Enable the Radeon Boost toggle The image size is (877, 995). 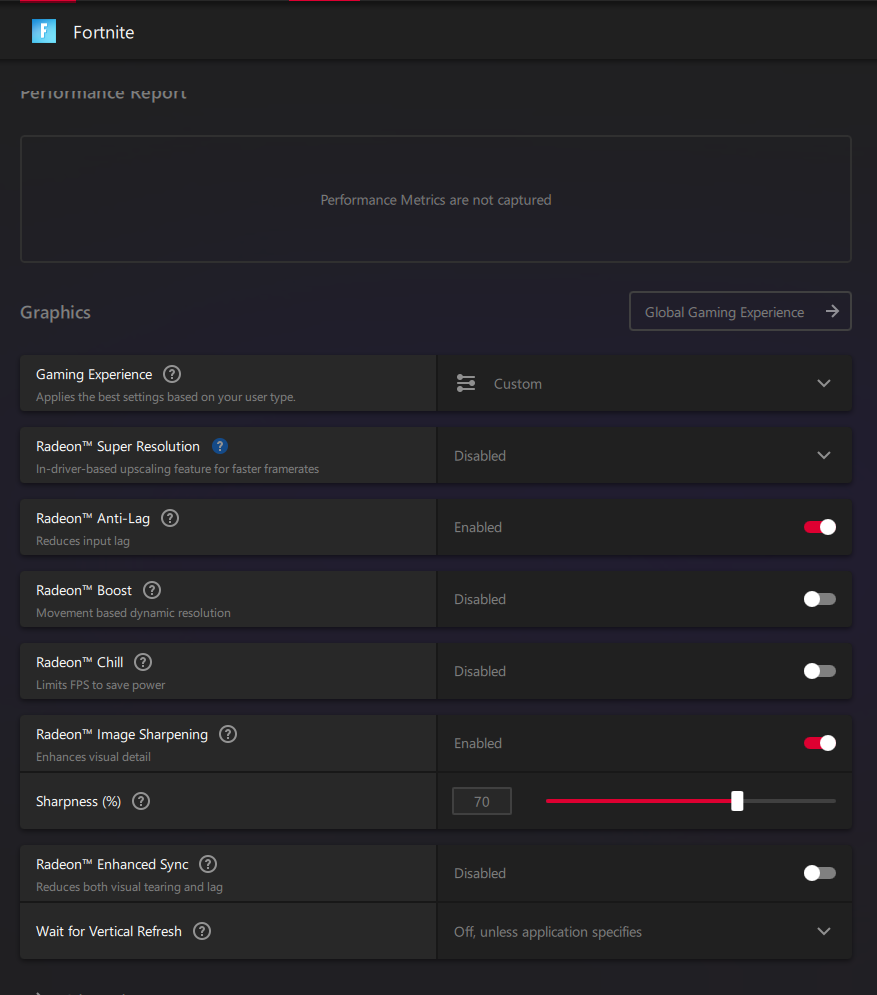(x=819, y=599)
